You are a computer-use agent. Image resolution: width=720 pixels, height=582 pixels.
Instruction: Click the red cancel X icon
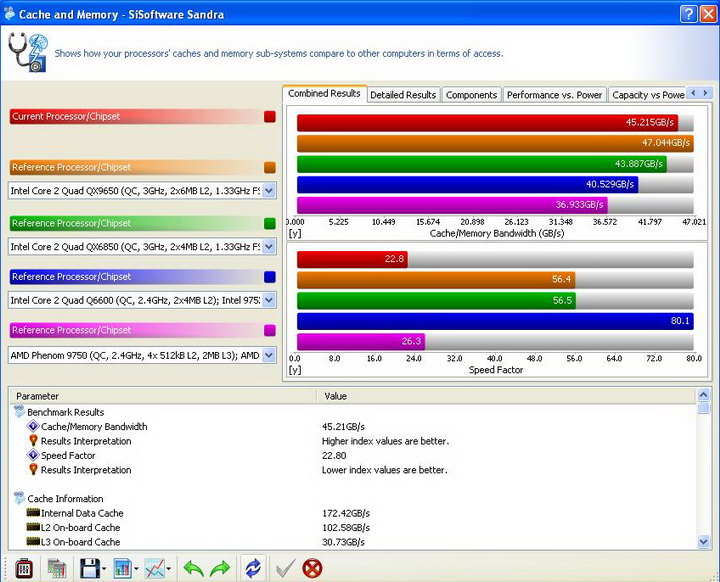coord(312,569)
